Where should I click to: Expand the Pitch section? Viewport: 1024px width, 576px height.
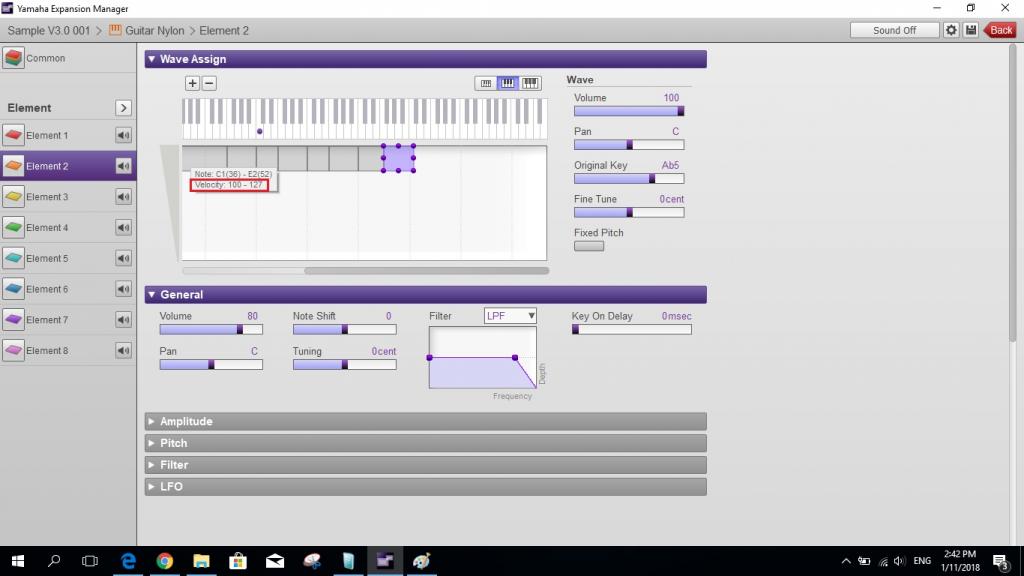[x=152, y=443]
